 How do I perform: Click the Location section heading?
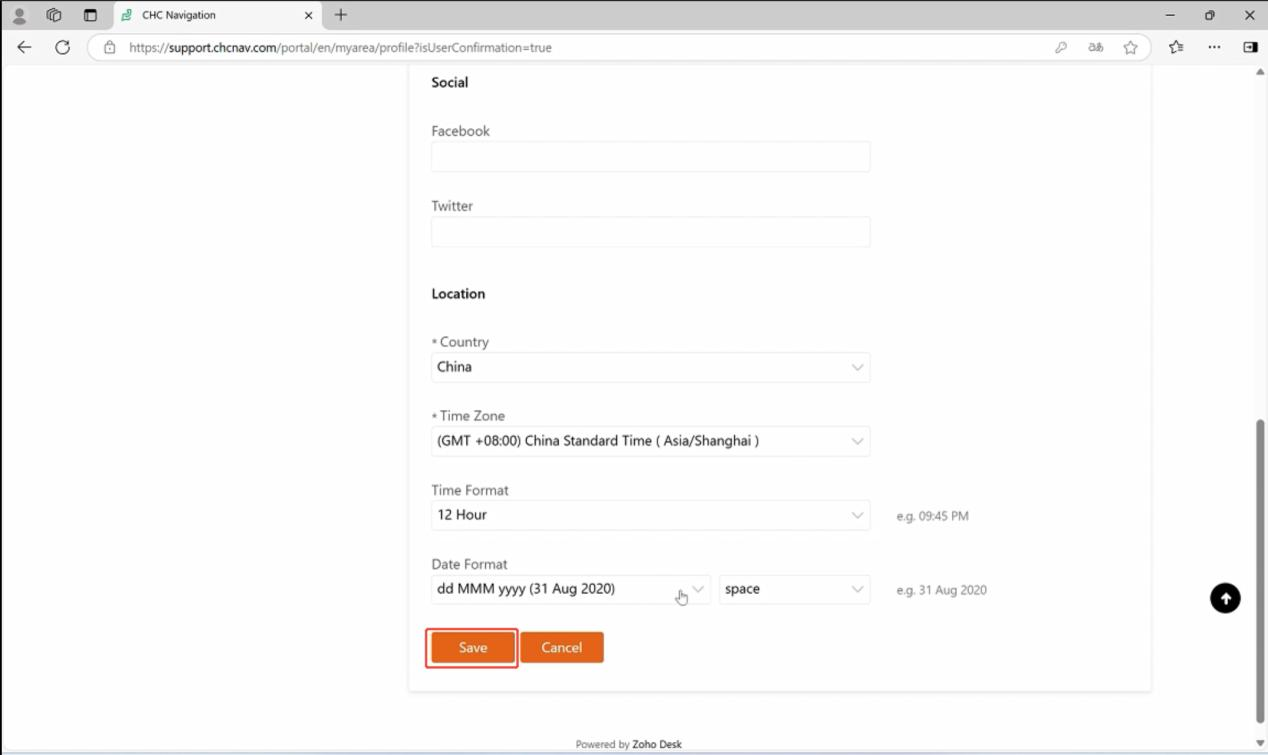458,294
